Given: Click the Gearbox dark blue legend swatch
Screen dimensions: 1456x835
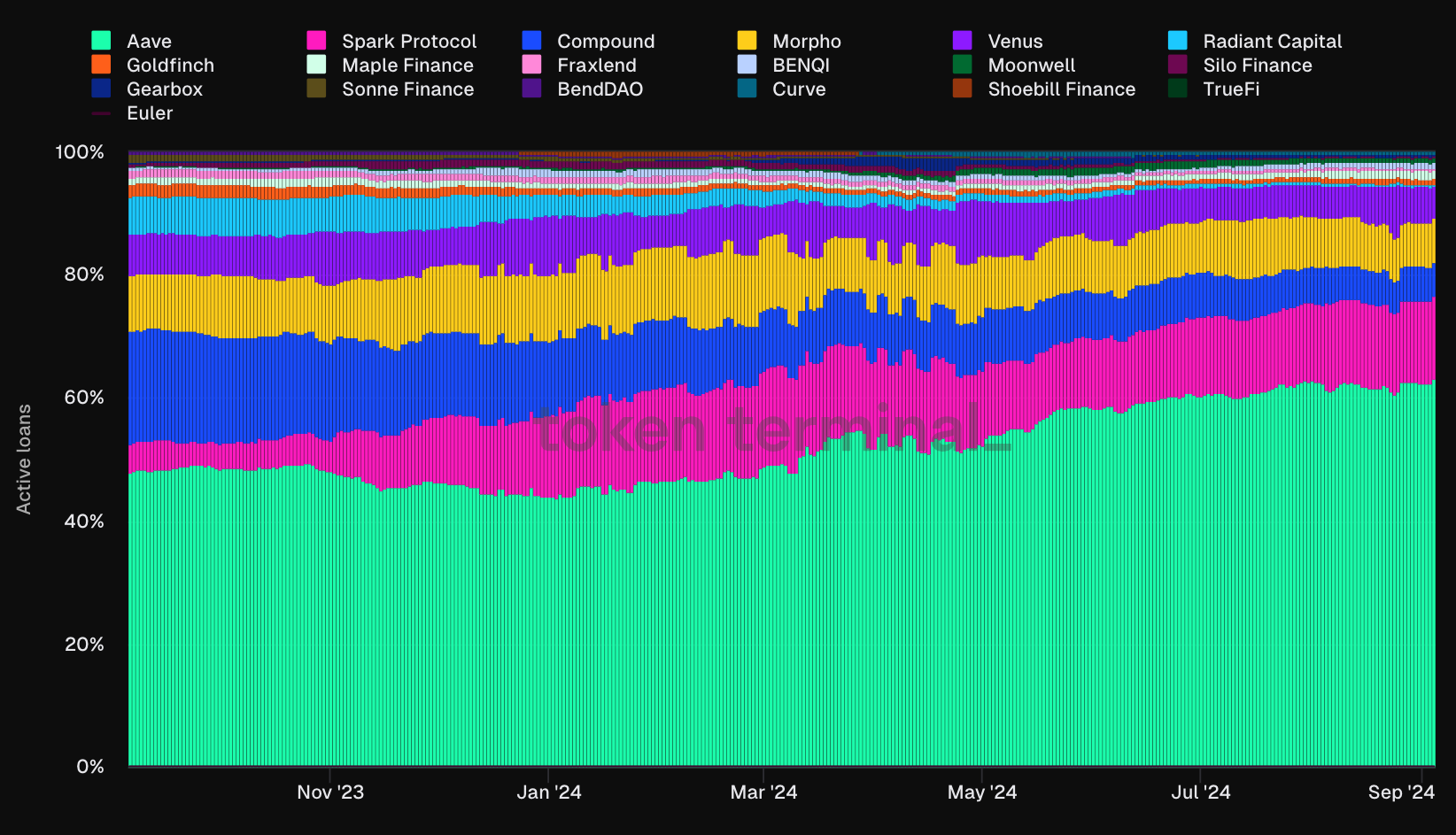Looking at the screenshot, I should [101, 89].
